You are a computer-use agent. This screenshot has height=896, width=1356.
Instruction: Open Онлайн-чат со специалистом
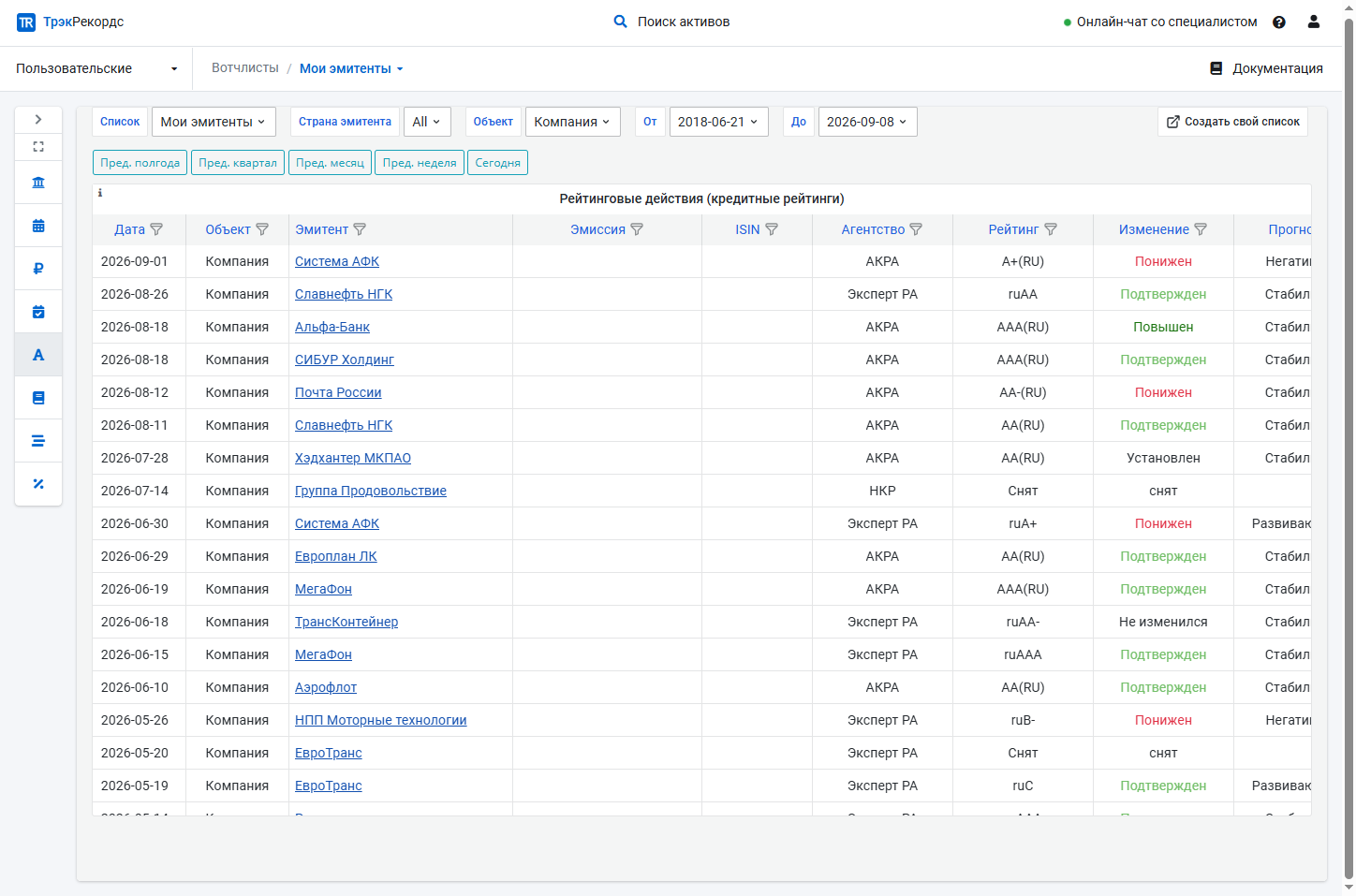point(1160,22)
